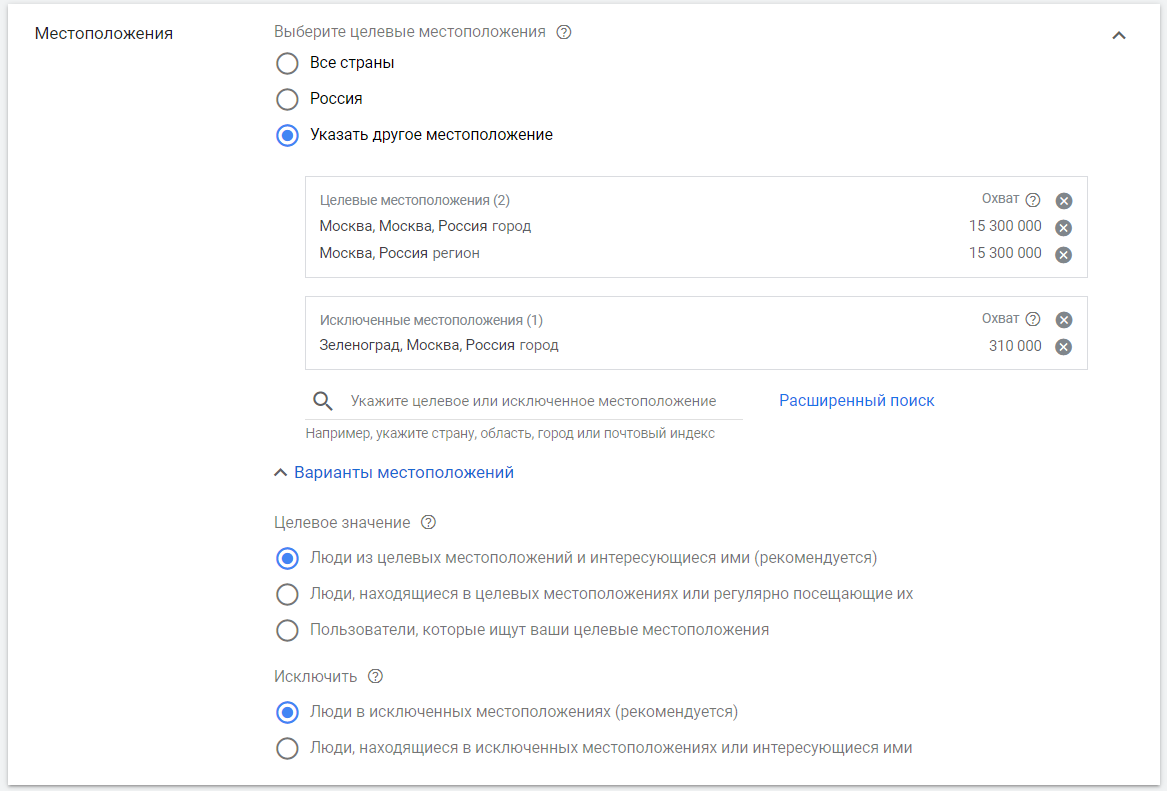Open reach help icon in excluded locations box
1167x791 pixels.
point(1032,319)
